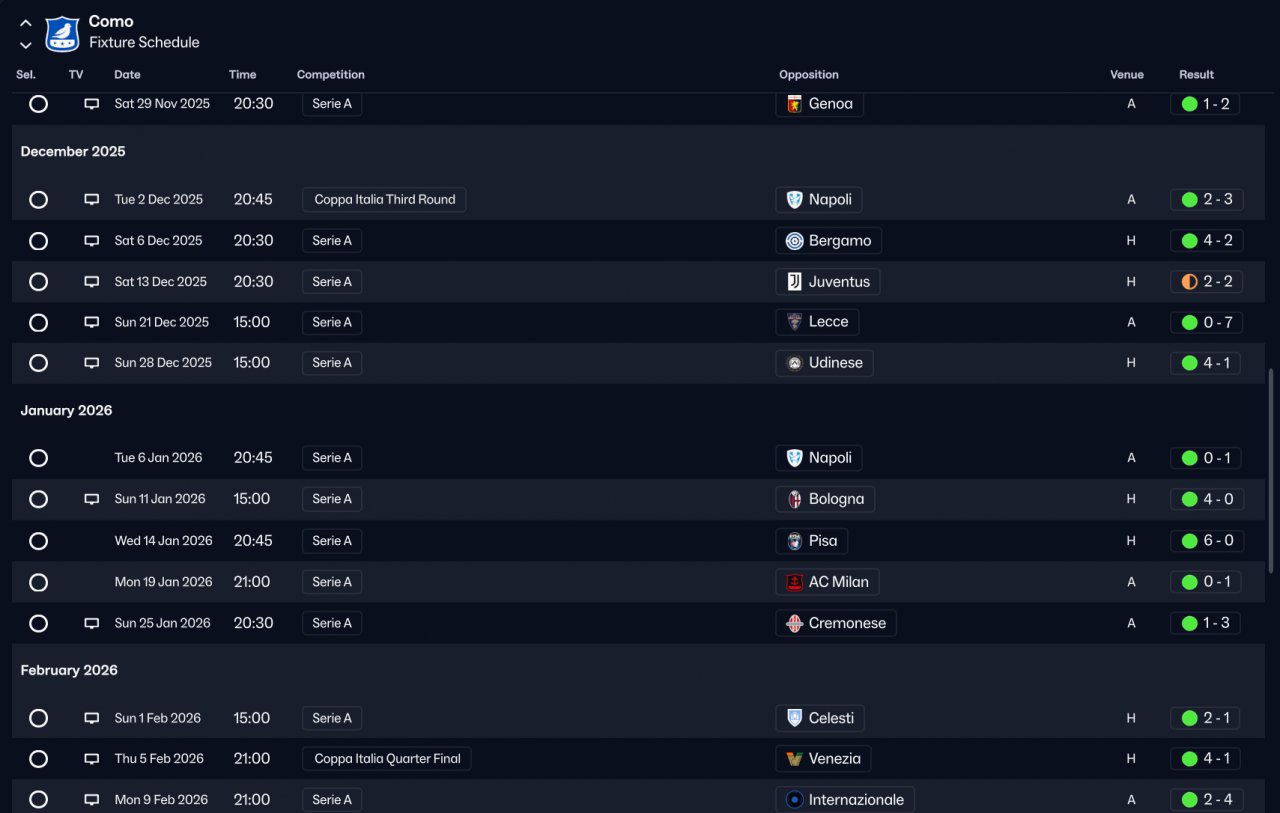Select the Pisa fixture radio button
The image size is (1280, 813).
(38, 541)
